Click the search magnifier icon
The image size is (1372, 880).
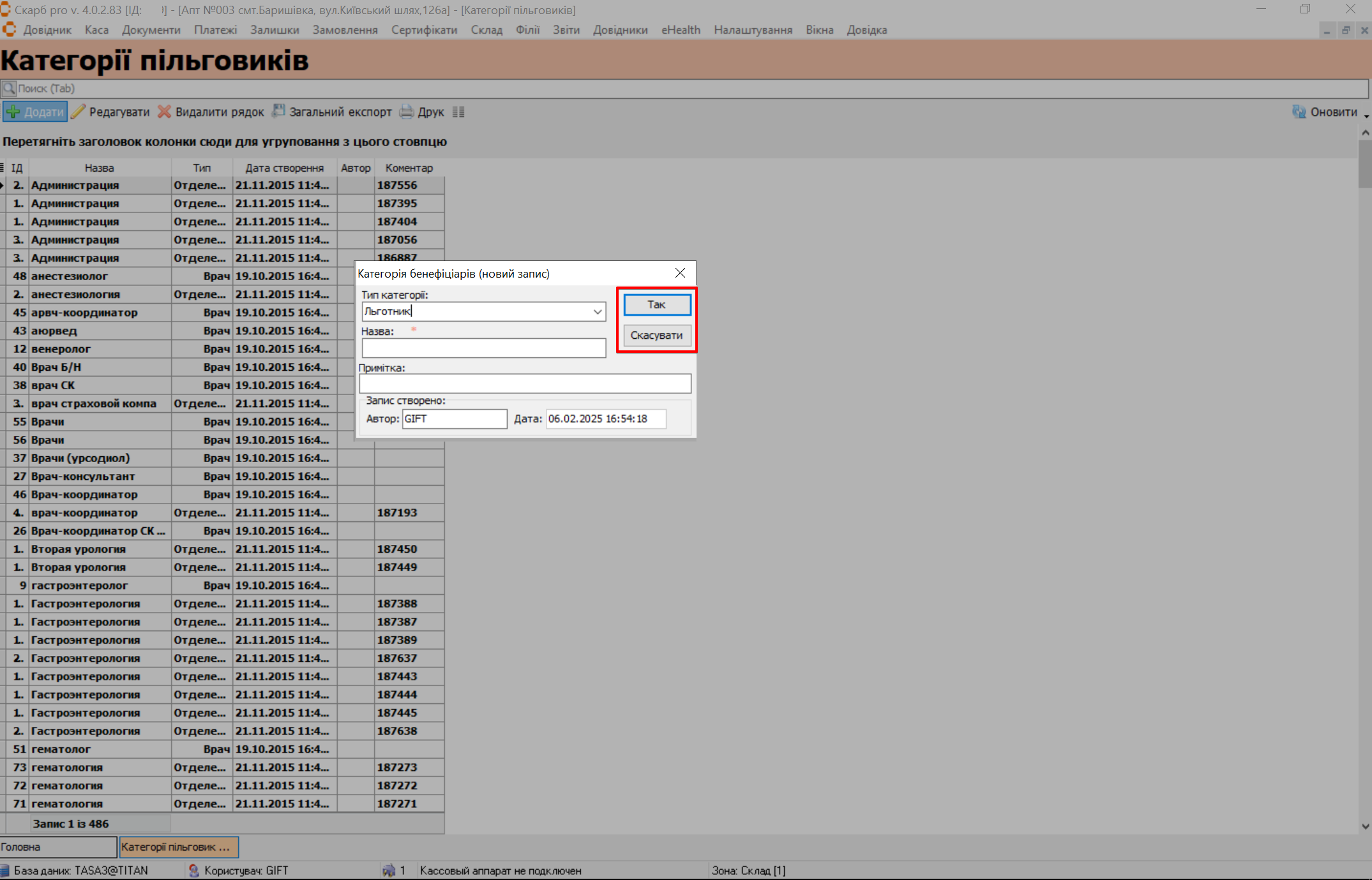[x=9, y=88]
